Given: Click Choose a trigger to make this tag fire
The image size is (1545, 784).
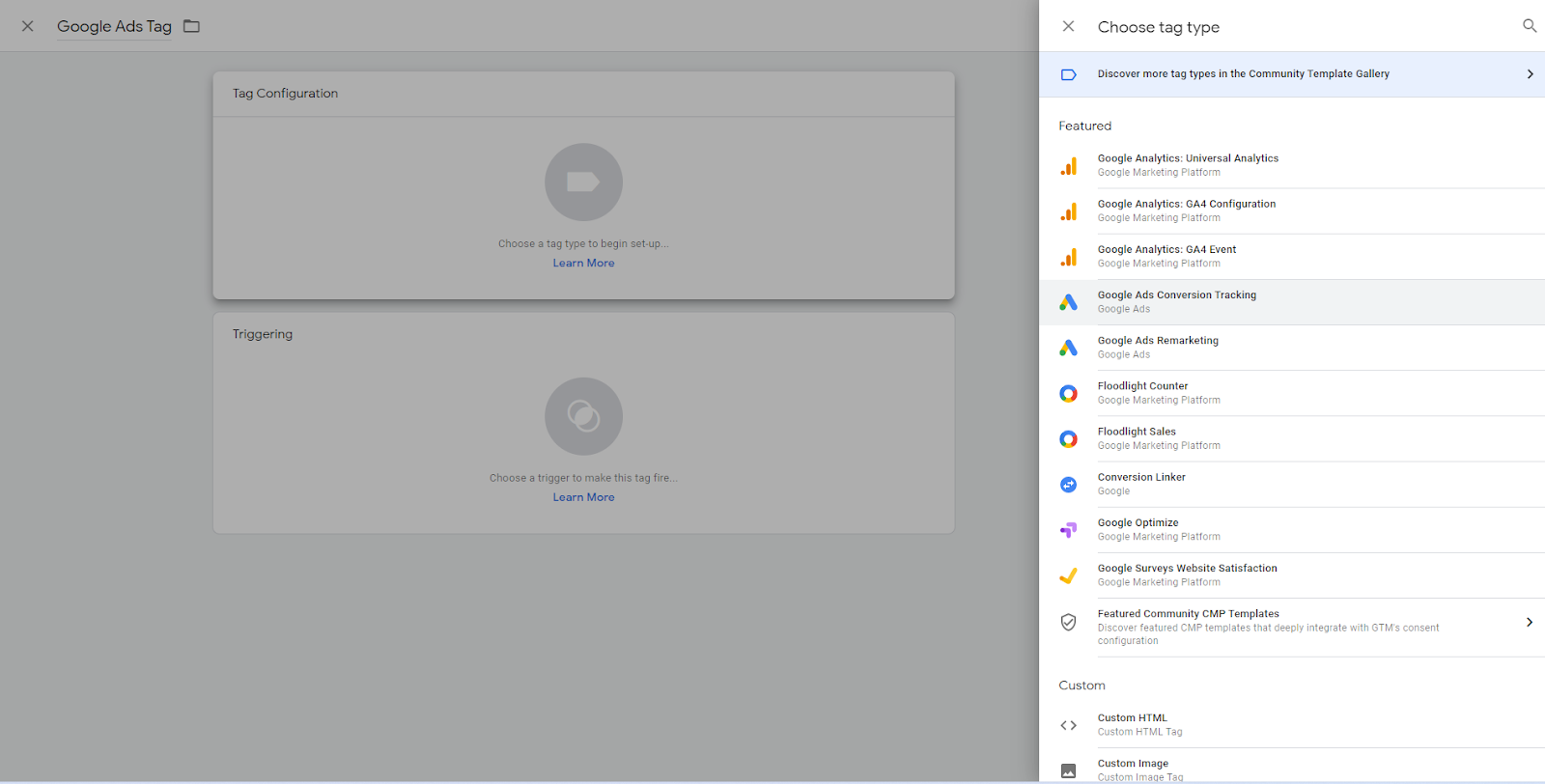Looking at the screenshot, I should [583, 478].
